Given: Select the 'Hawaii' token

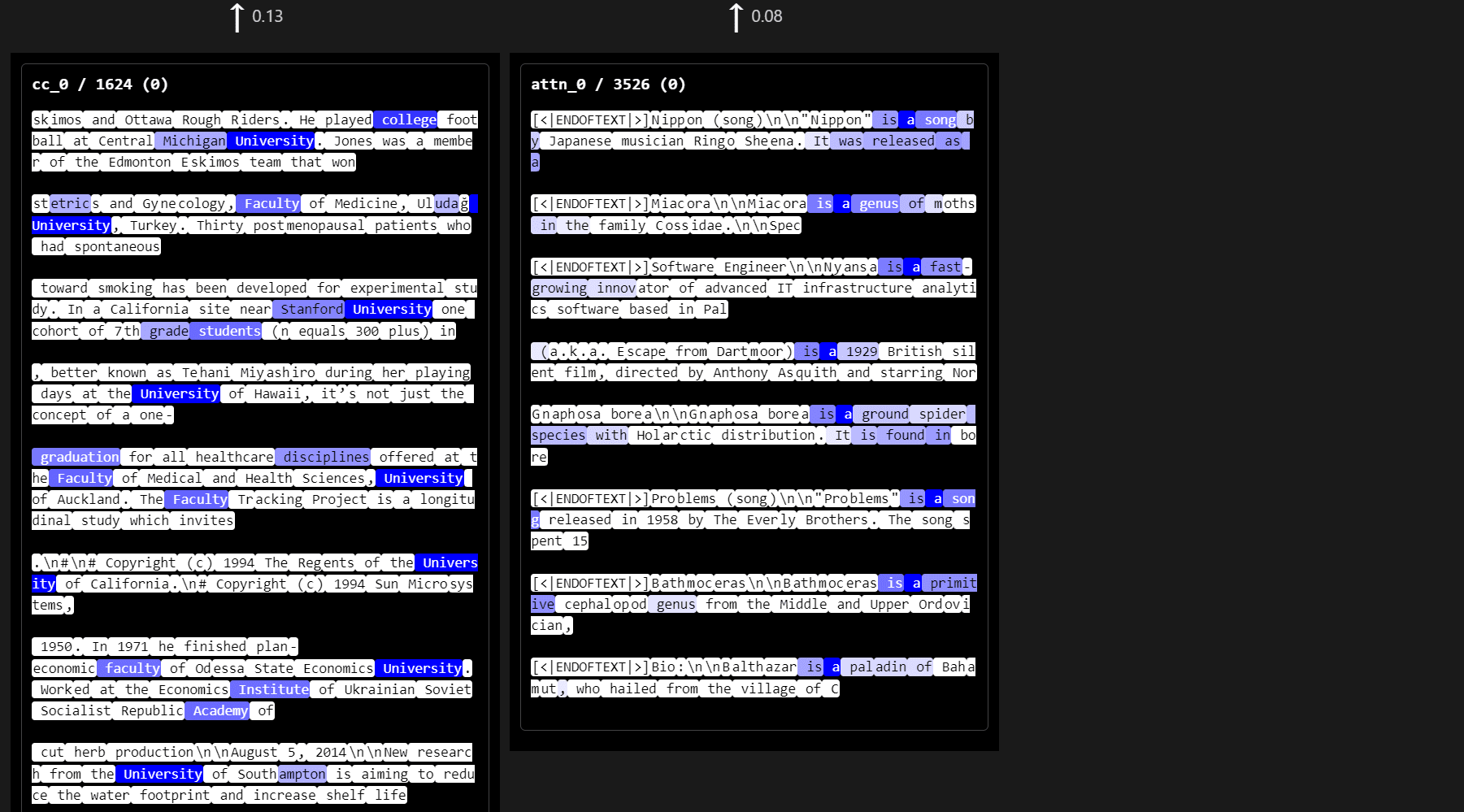Looking at the screenshot, I should (x=276, y=393).
